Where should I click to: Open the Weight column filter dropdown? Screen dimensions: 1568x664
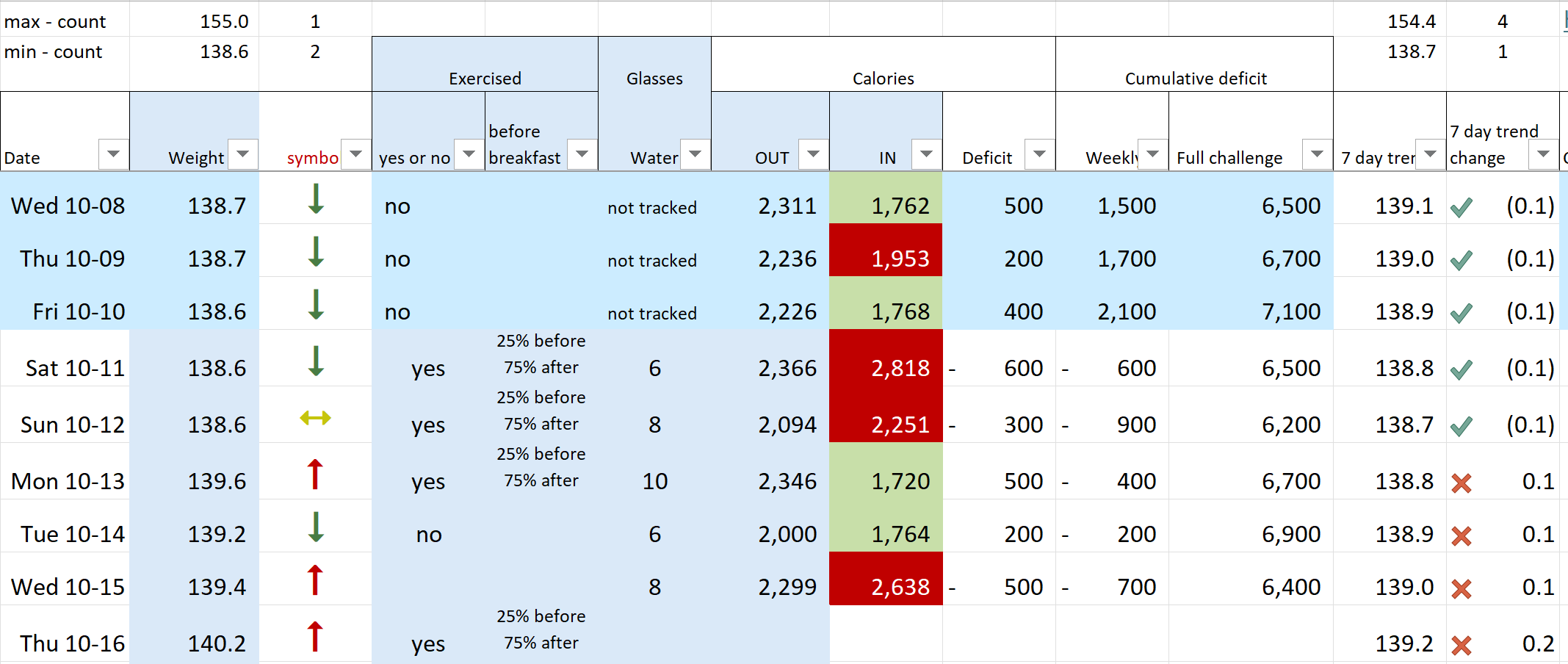click(x=243, y=154)
